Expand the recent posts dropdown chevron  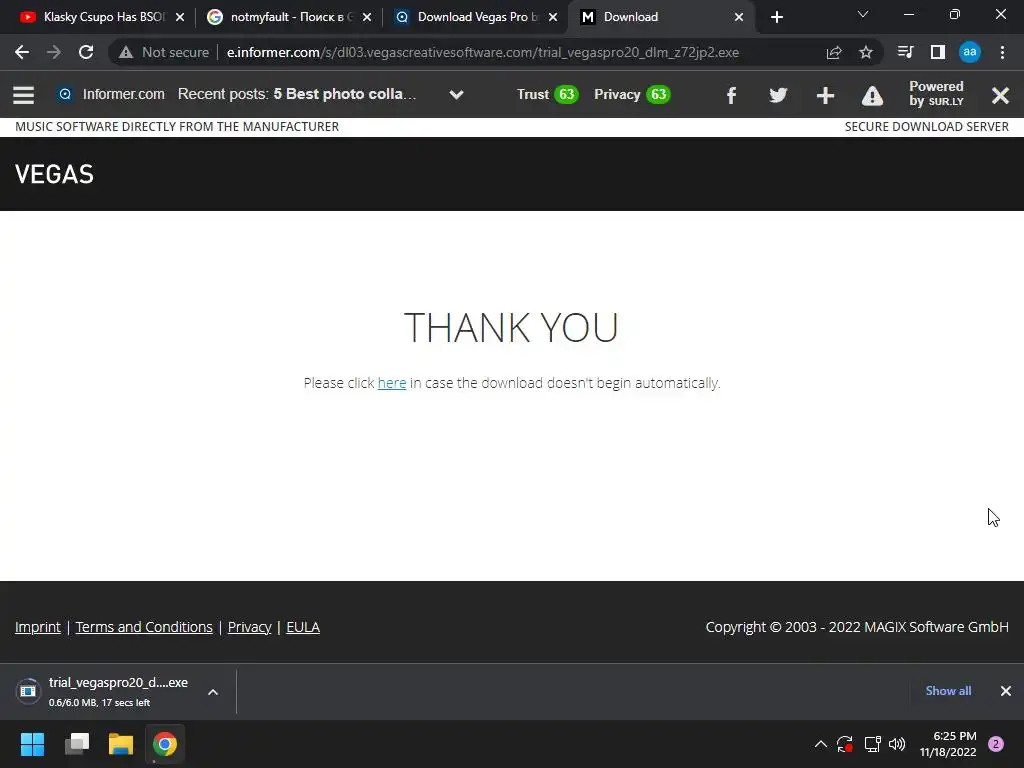point(456,95)
